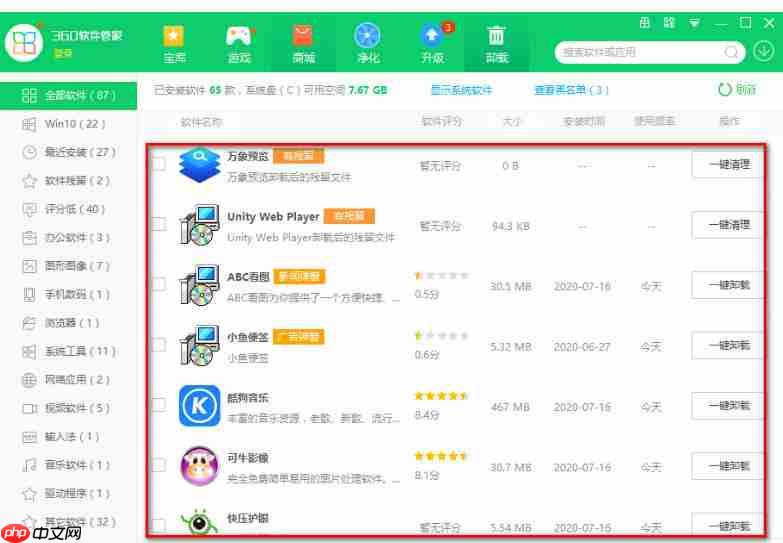Open the 卸载 trash can tab

[x=496, y=44]
